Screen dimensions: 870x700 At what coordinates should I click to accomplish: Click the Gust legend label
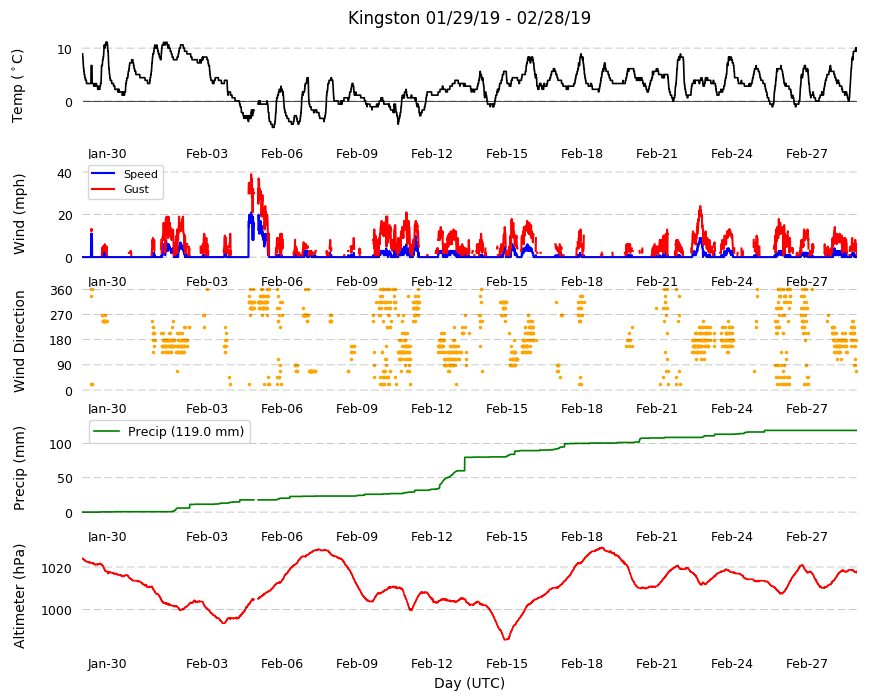(136, 189)
